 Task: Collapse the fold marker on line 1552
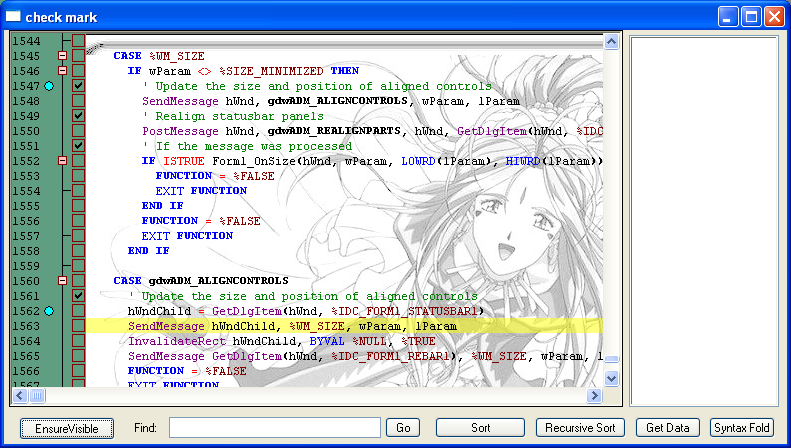coord(63,161)
